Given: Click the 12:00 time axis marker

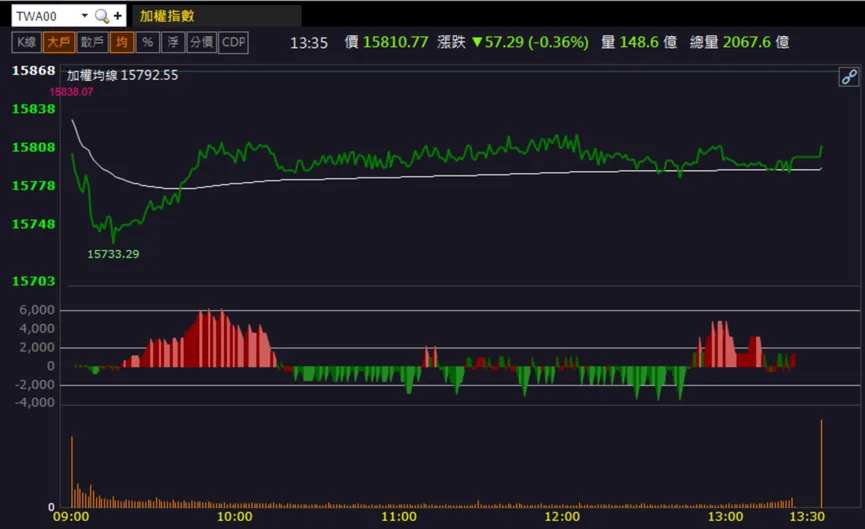Looking at the screenshot, I should tap(562, 517).
